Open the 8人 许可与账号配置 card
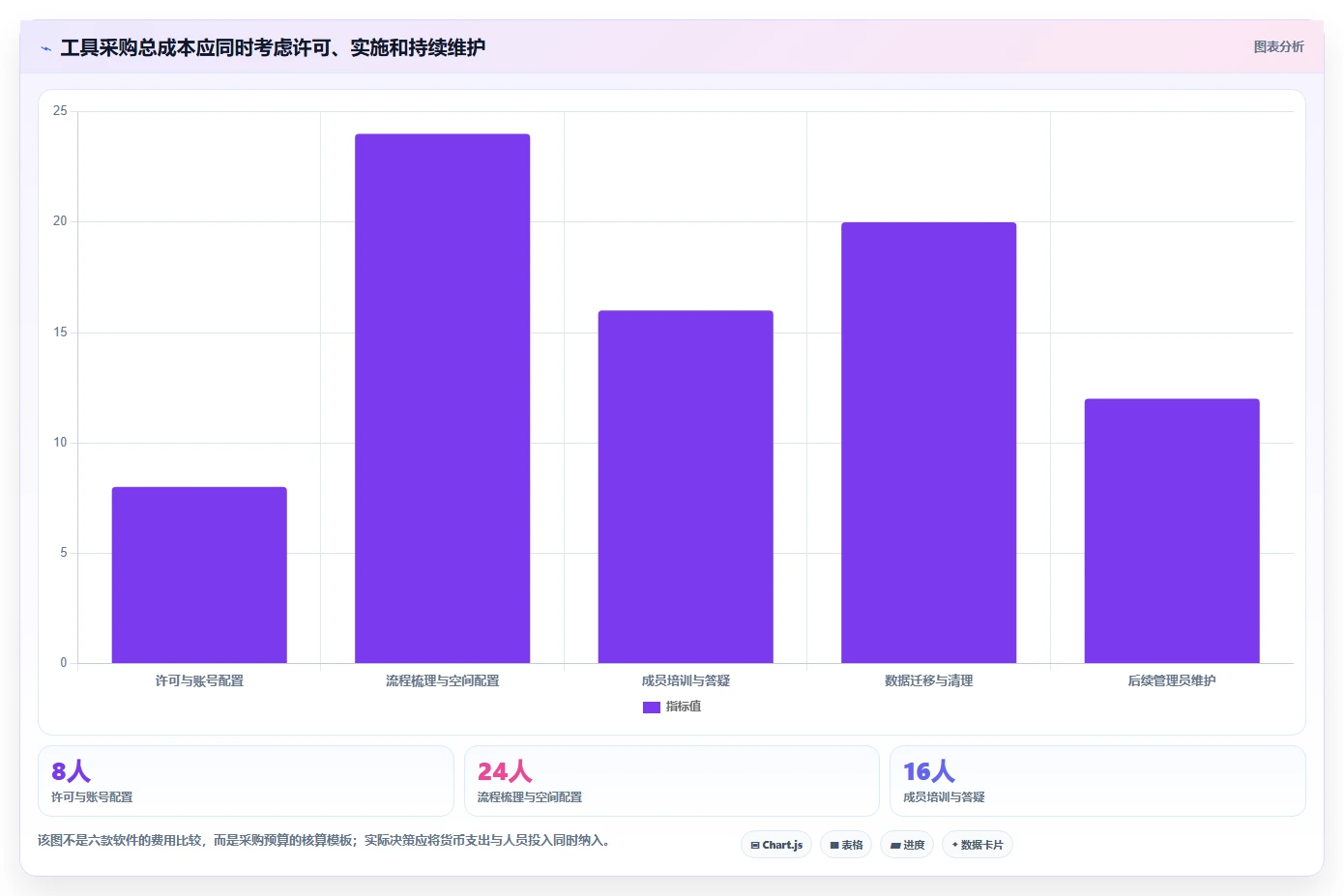The height and width of the screenshot is (896, 1344). 246,781
